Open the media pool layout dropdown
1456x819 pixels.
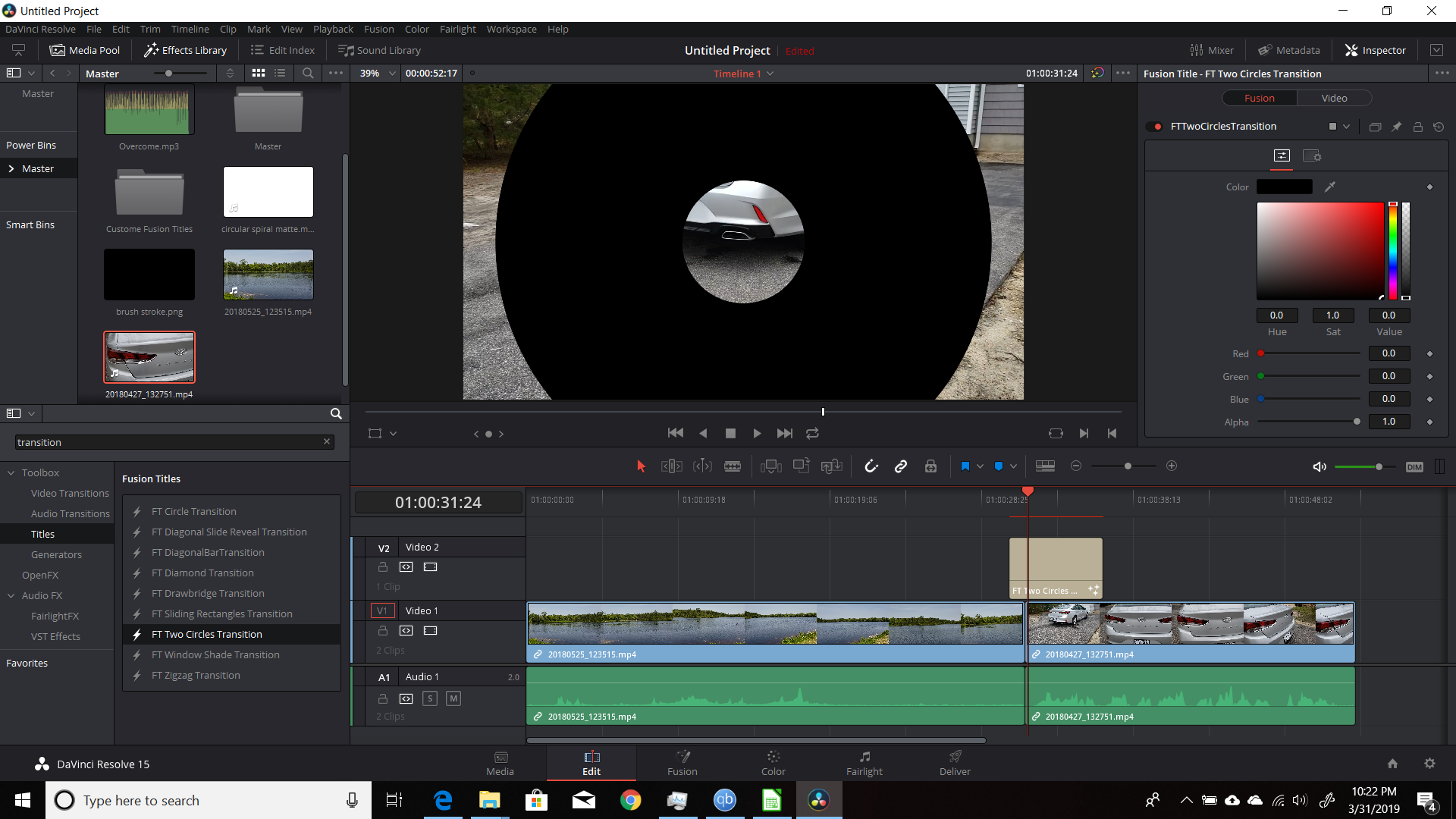tap(31, 74)
